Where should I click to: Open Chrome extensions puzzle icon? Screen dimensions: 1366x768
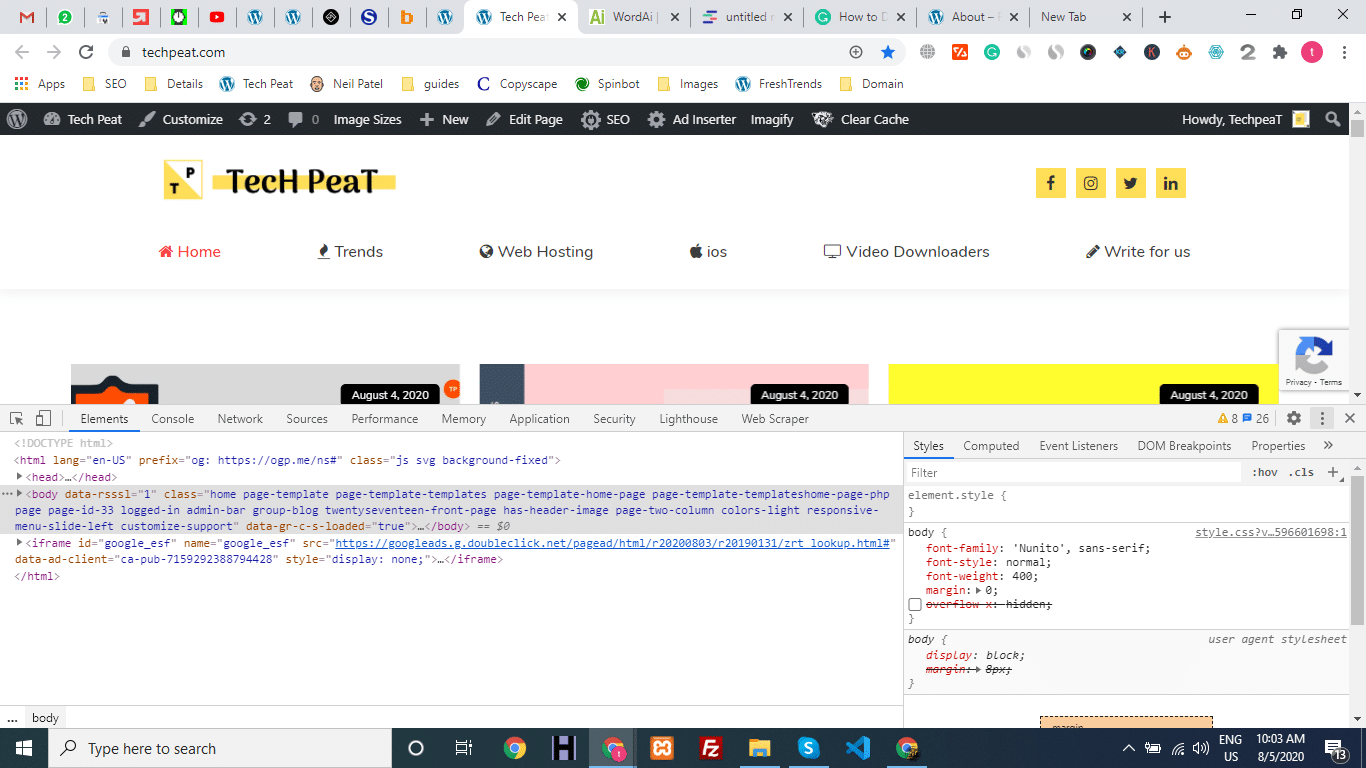coord(1279,52)
